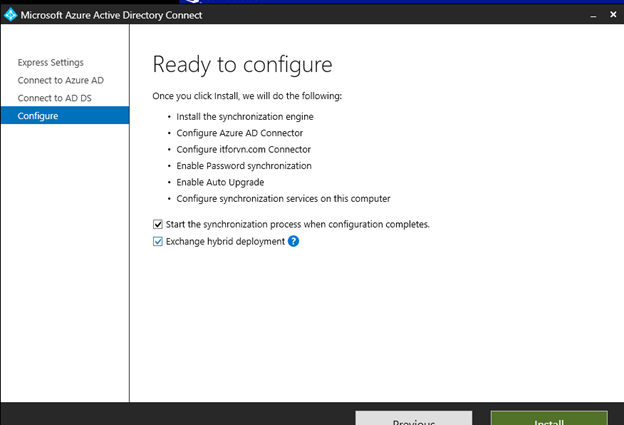Screen dimensions: 624x425
Task: Click the Enable Password synchronization item
Action: (244, 165)
